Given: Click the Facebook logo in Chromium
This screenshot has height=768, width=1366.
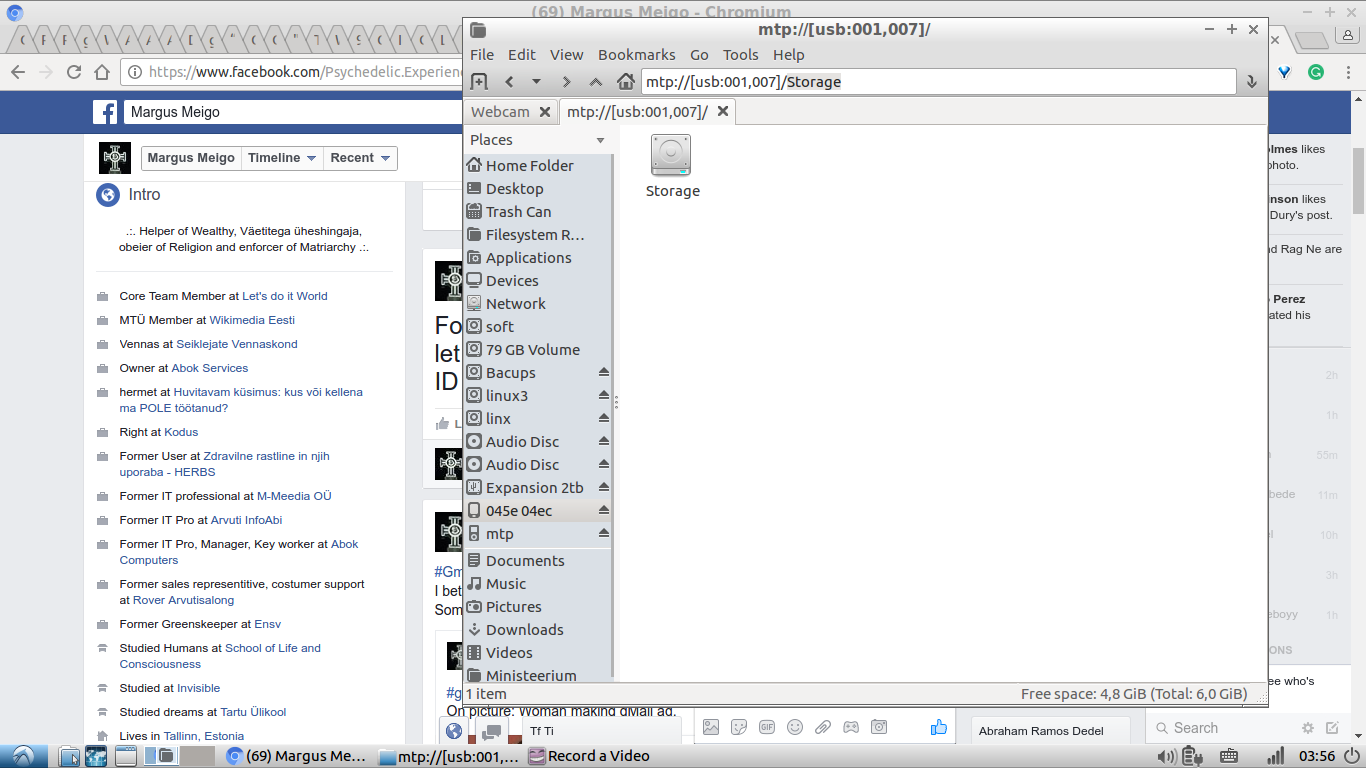Looking at the screenshot, I should point(105,112).
